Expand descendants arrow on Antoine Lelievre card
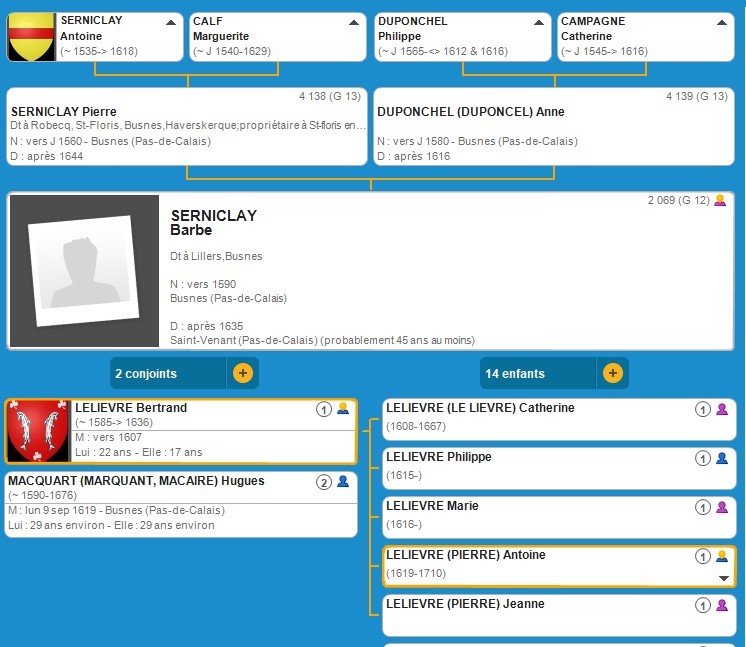The image size is (746, 647). pos(723,578)
